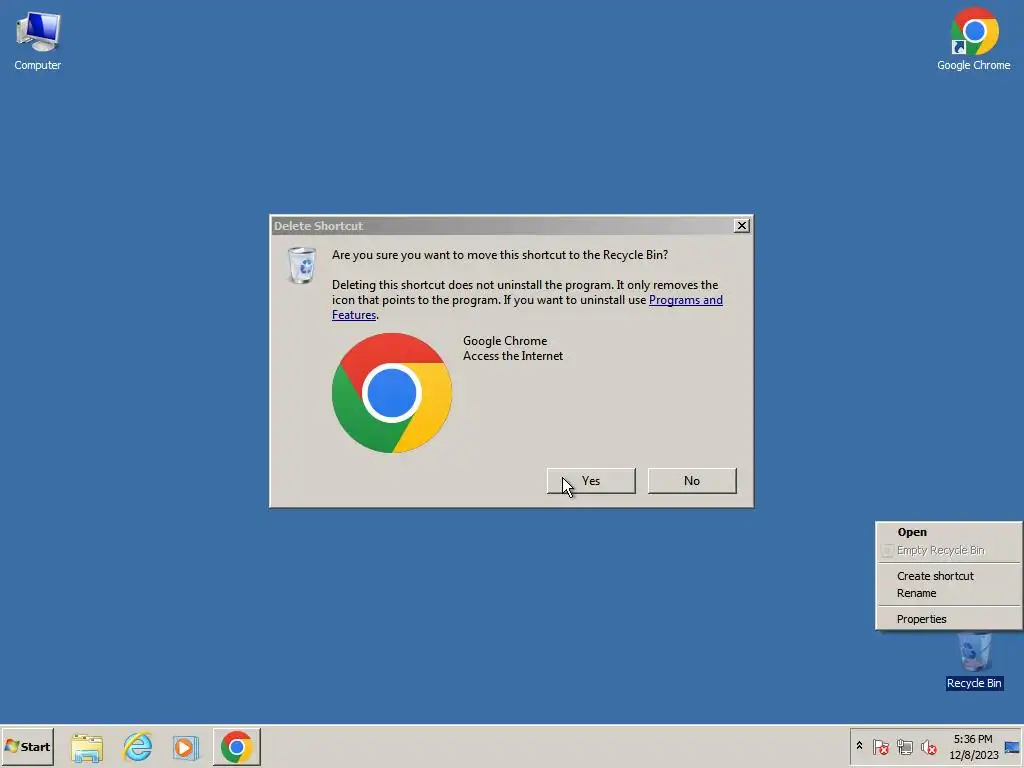Launch Windows Explorer from the taskbar

pyautogui.click(x=87, y=747)
